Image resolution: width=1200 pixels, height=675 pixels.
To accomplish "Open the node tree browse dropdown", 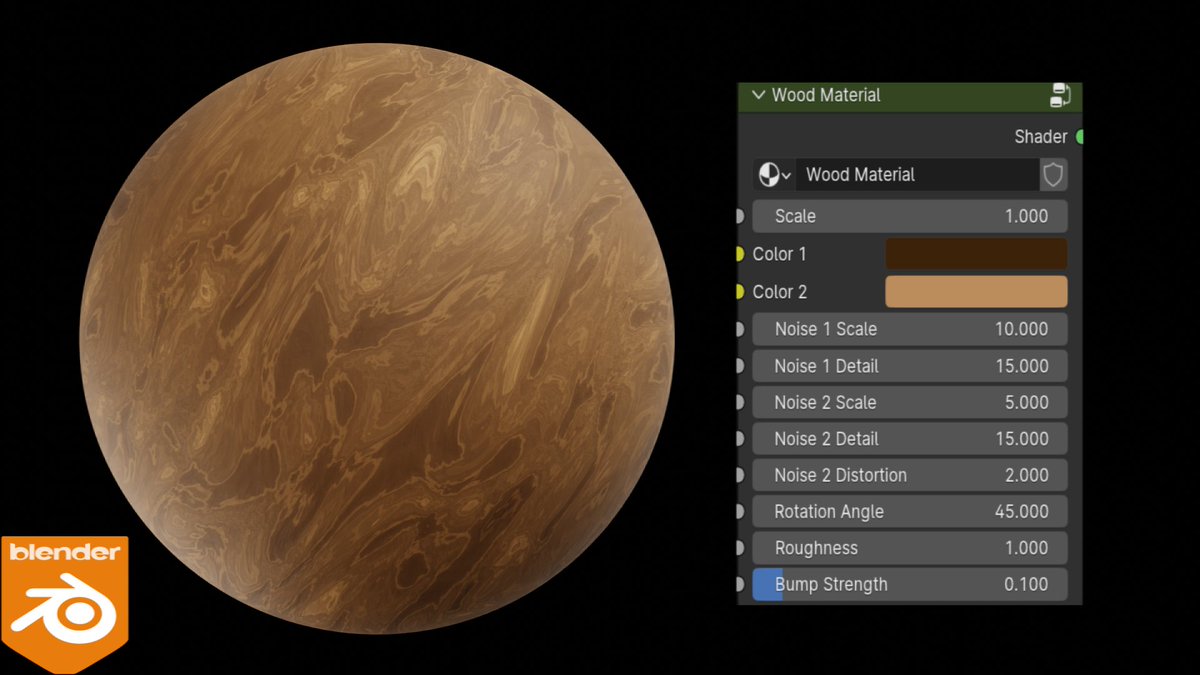I will [x=774, y=175].
